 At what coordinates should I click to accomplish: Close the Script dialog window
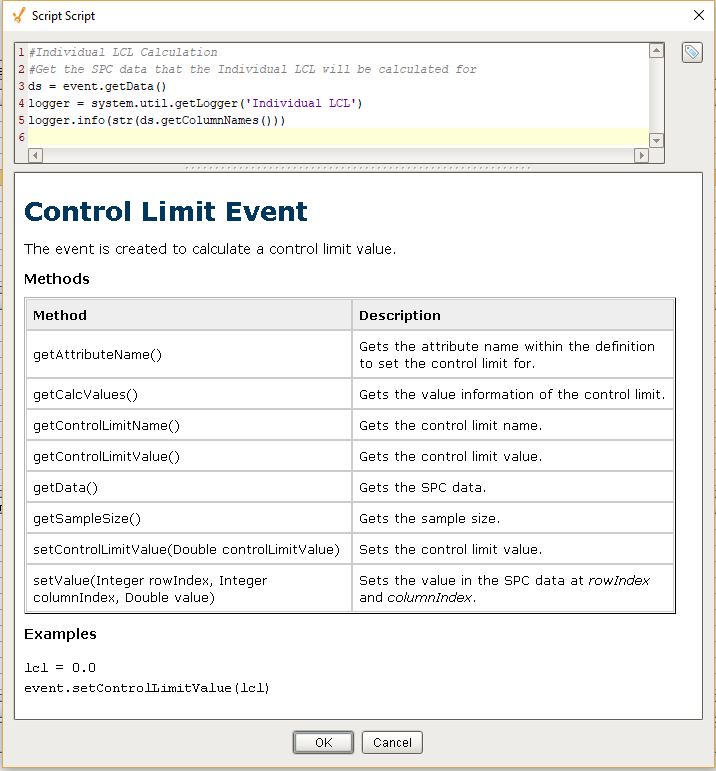[697, 15]
